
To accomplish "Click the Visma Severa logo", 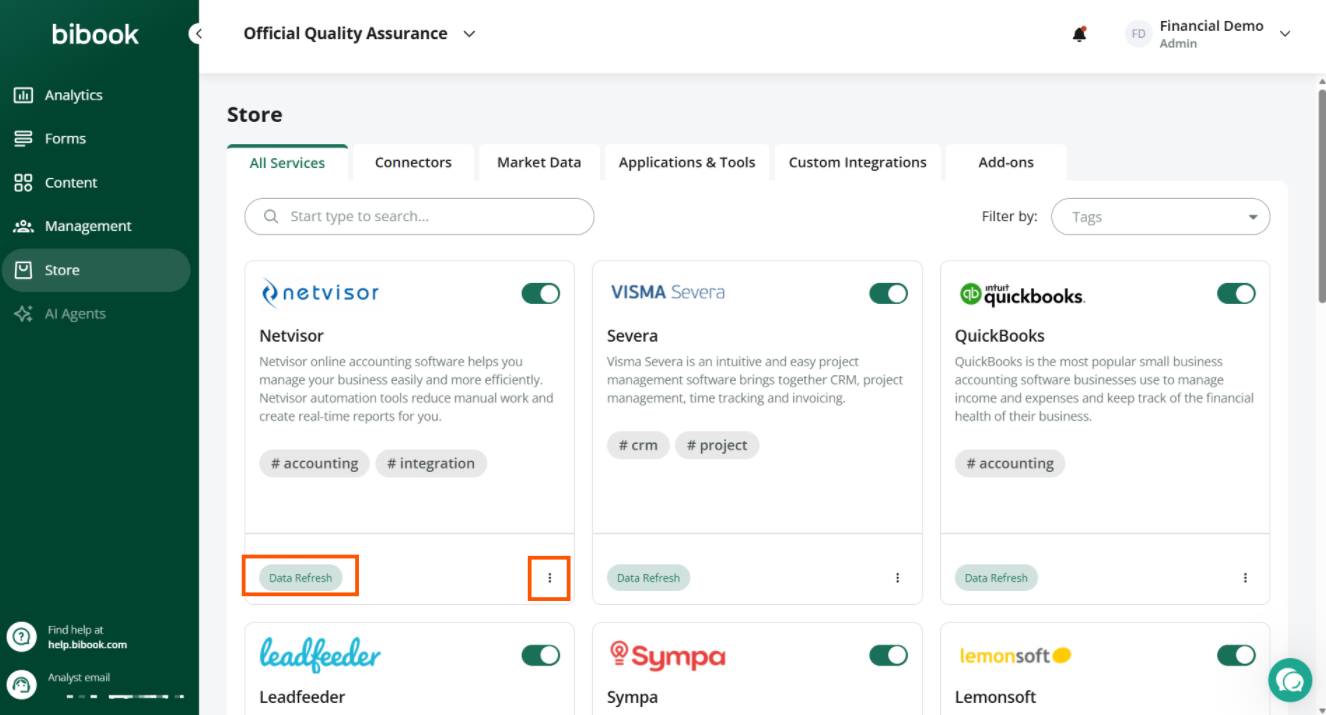I will click(667, 292).
